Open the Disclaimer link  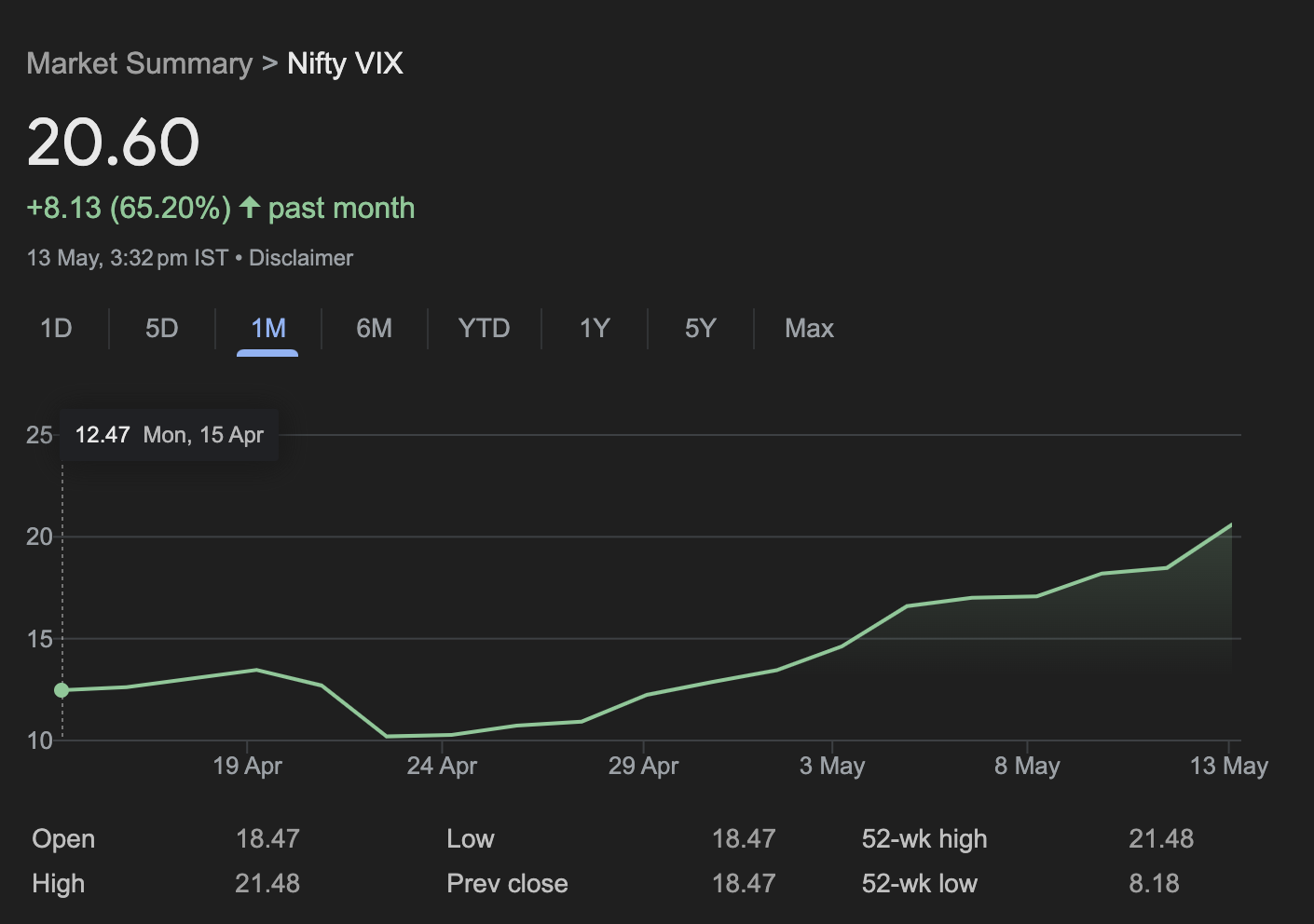pyautogui.click(x=300, y=257)
